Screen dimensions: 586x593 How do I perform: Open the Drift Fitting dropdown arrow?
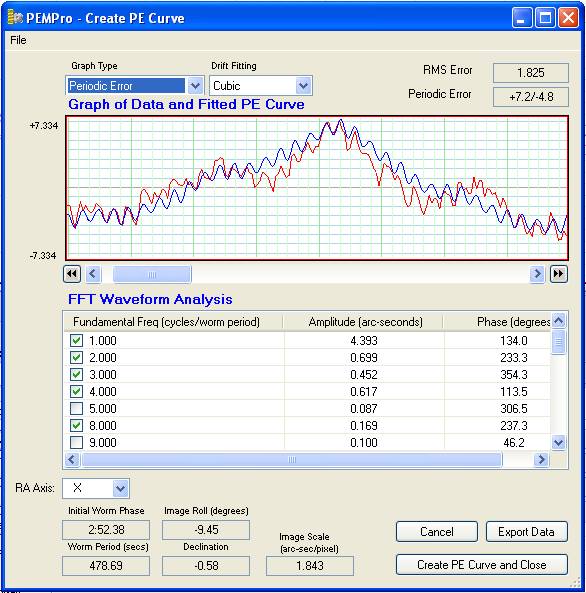point(303,86)
